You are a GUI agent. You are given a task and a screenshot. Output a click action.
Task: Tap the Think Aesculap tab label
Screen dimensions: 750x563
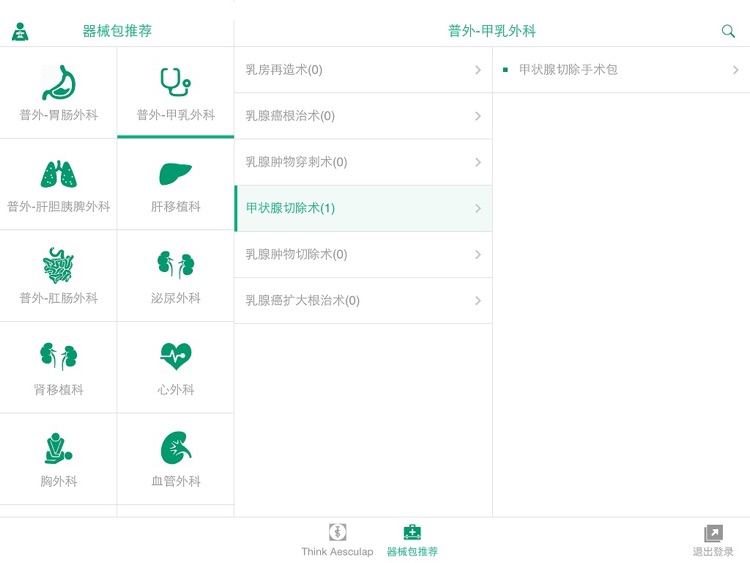(337, 552)
